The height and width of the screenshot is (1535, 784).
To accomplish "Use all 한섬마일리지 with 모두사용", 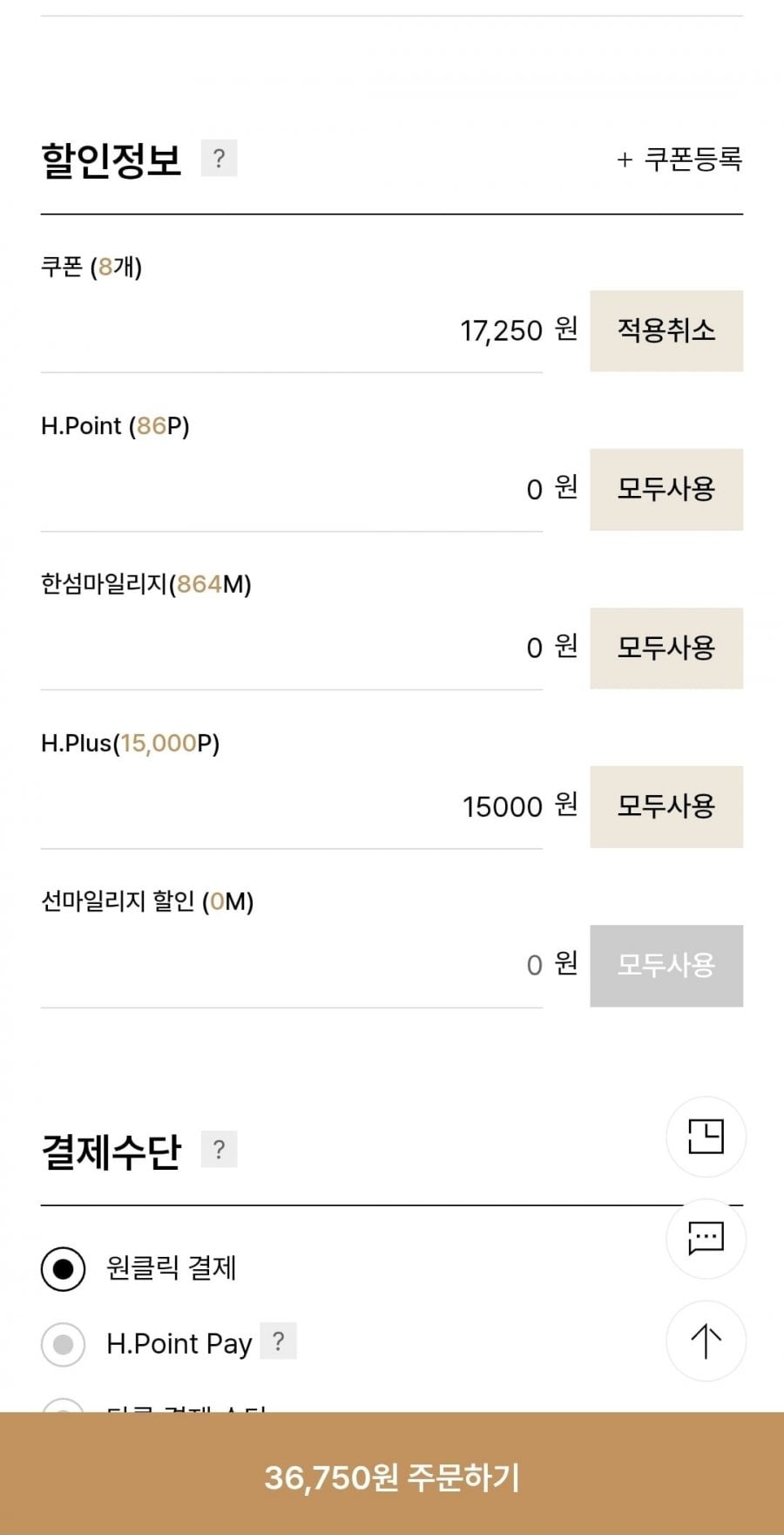I will [x=666, y=648].
